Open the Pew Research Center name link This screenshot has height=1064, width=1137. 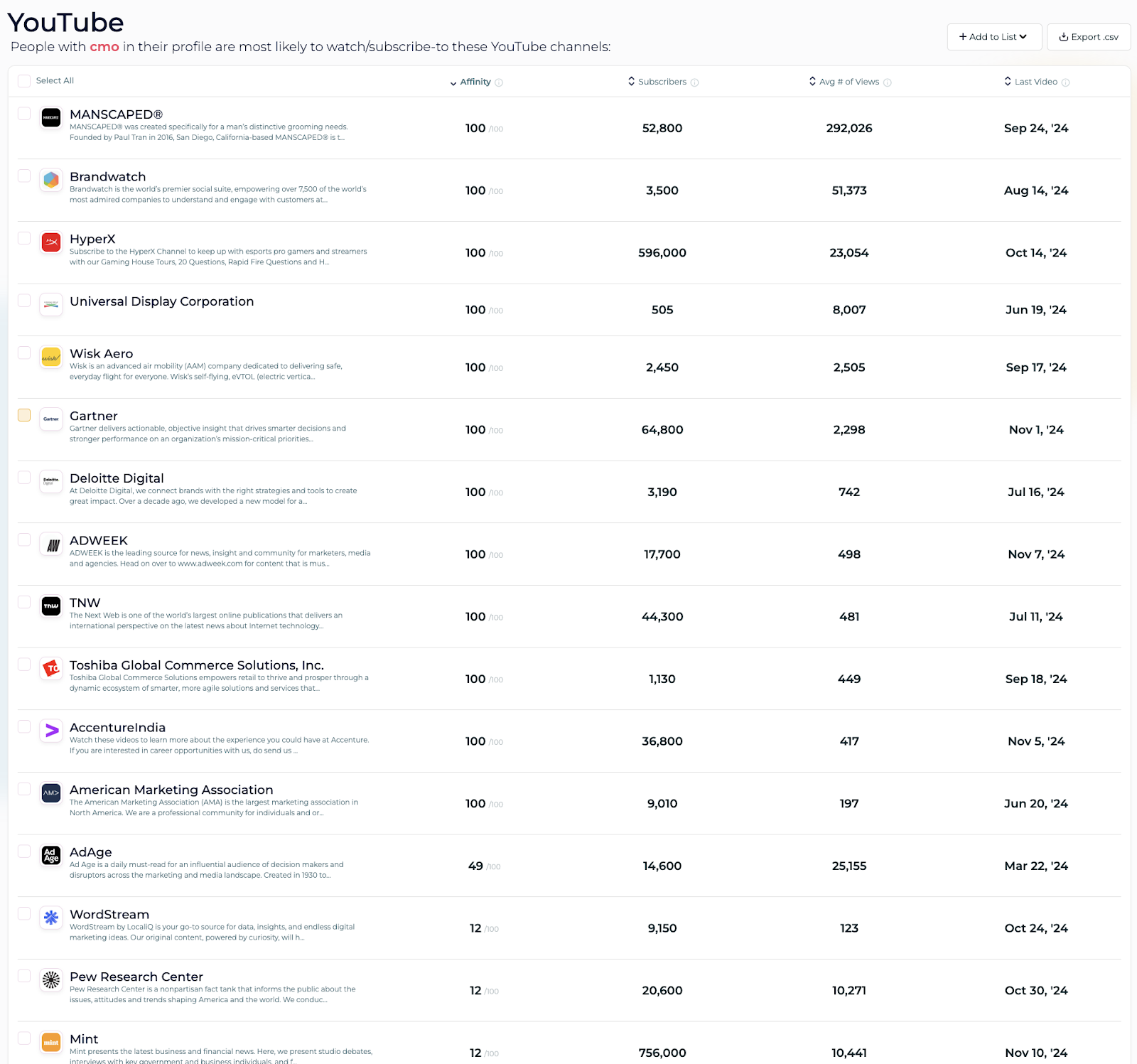click(x=136, y=977)
